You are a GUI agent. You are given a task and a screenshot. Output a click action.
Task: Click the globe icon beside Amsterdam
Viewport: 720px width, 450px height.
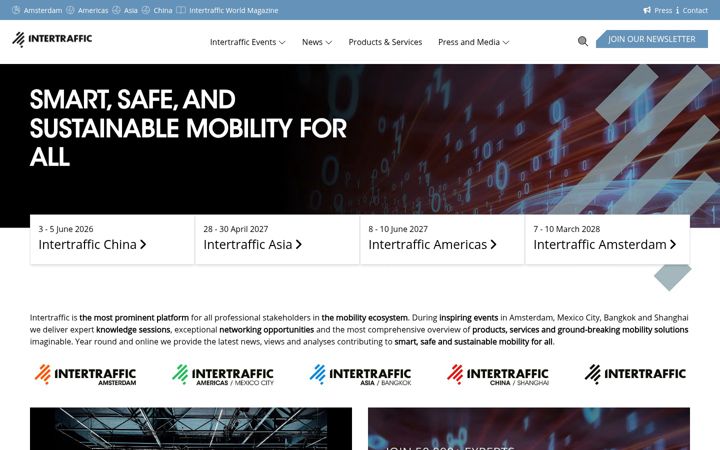click(x=16, y=10)
